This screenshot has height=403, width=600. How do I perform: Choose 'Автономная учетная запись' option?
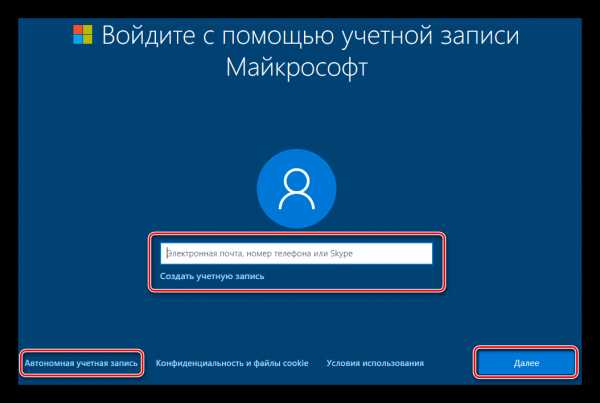(81, 363)
